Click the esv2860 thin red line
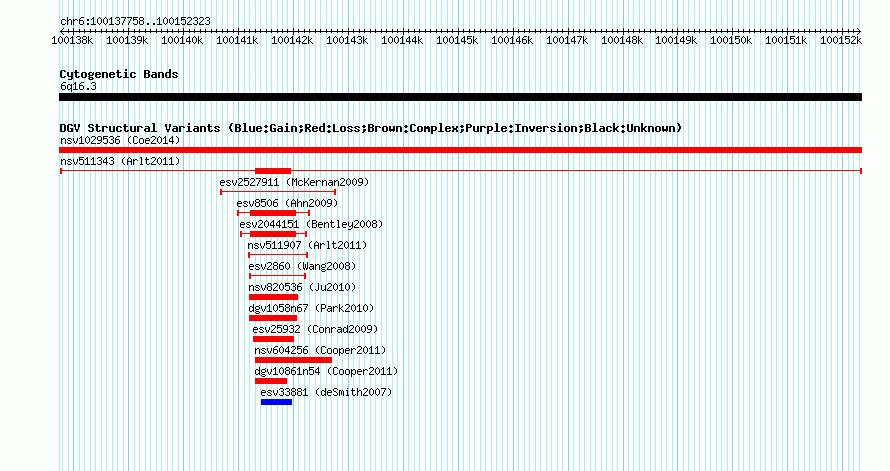The width and height of the screenshot is (890, 471). click(278, 276)
